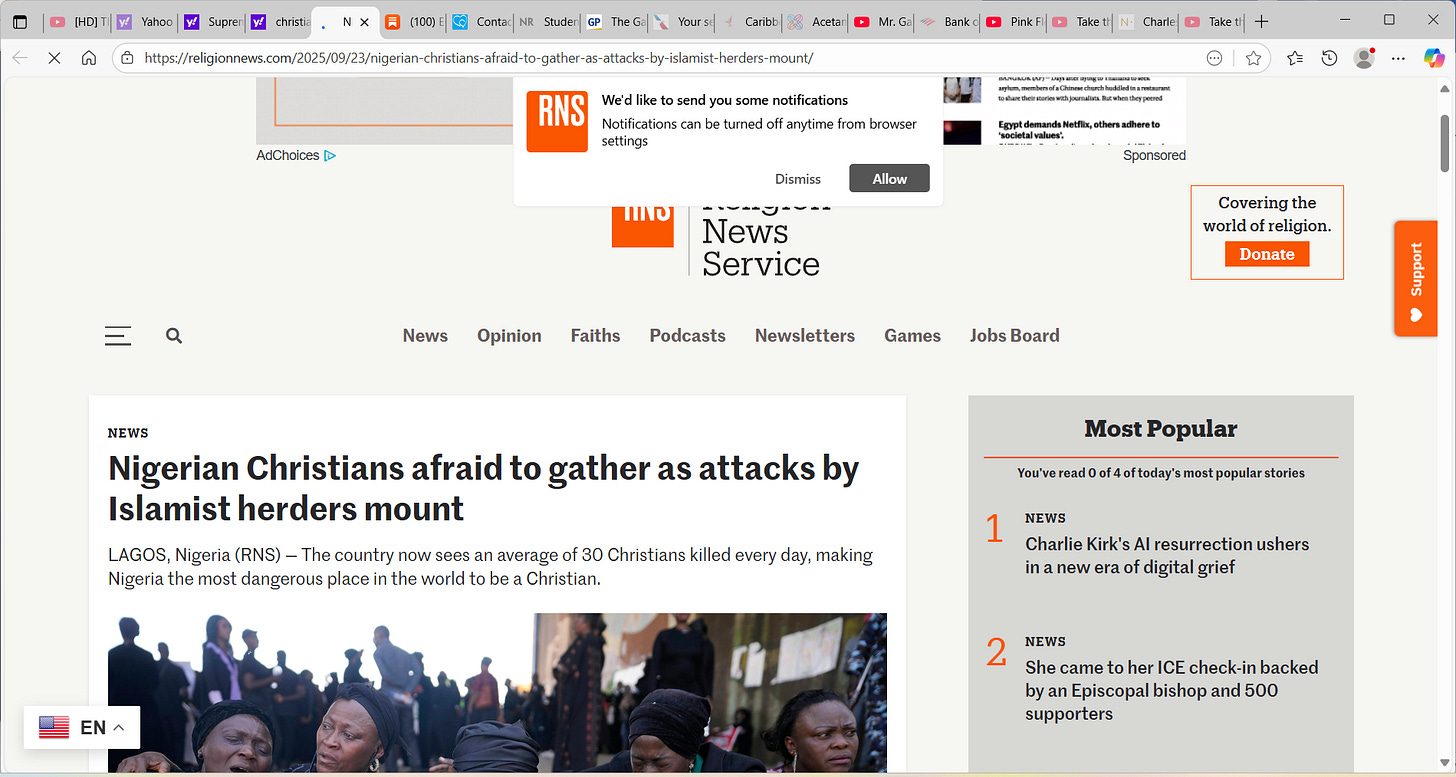
Task: Click the orange Donate button
Action: coord(1267,254)
